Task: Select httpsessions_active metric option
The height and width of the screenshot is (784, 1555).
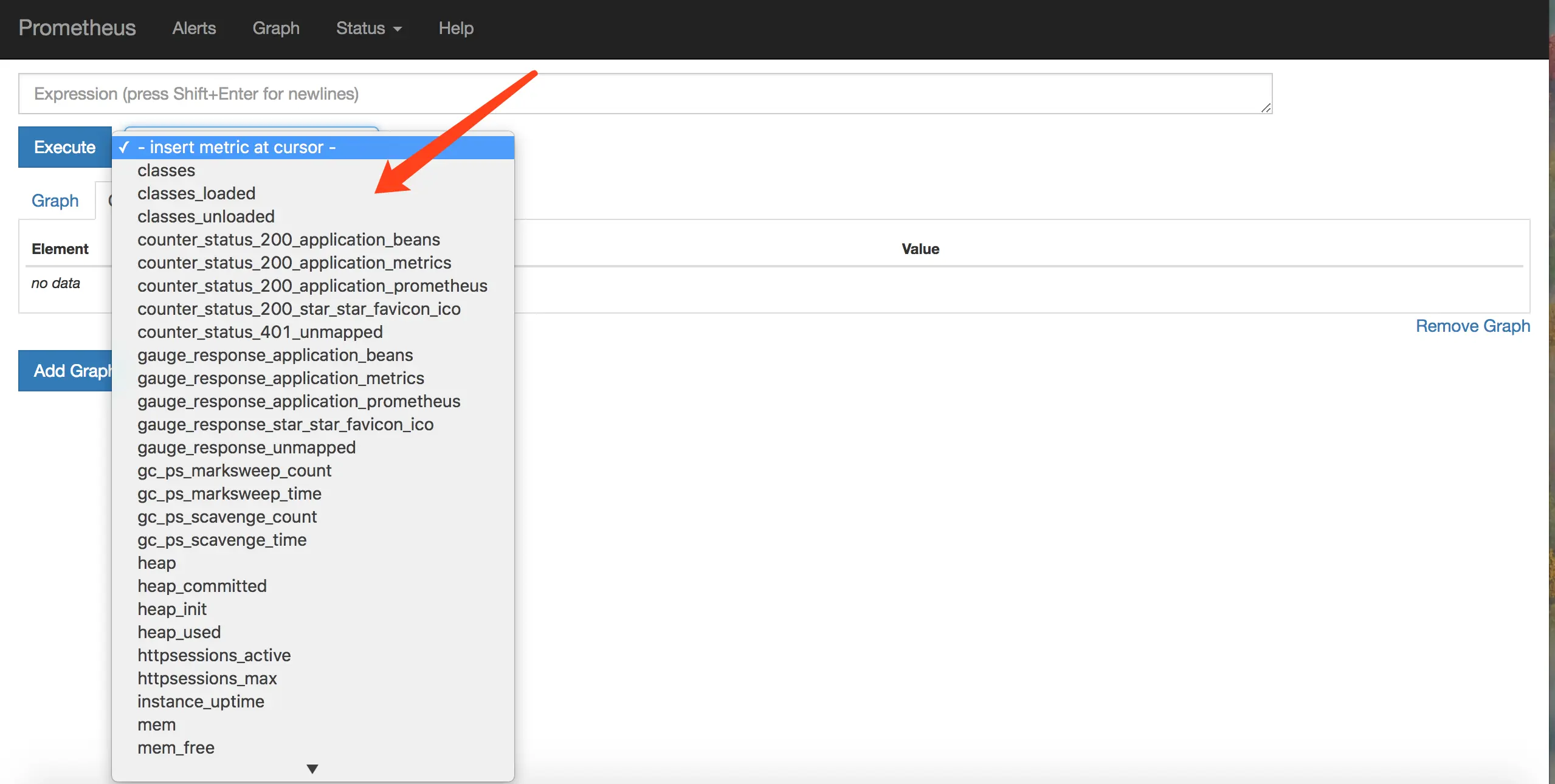Action: pos(214,655)
